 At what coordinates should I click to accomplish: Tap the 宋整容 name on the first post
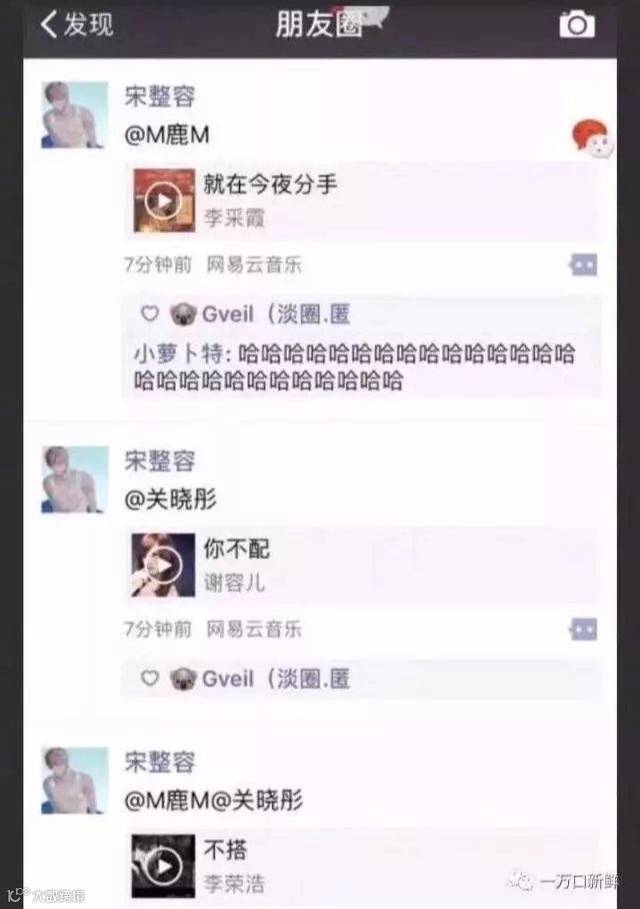(159, 97)
